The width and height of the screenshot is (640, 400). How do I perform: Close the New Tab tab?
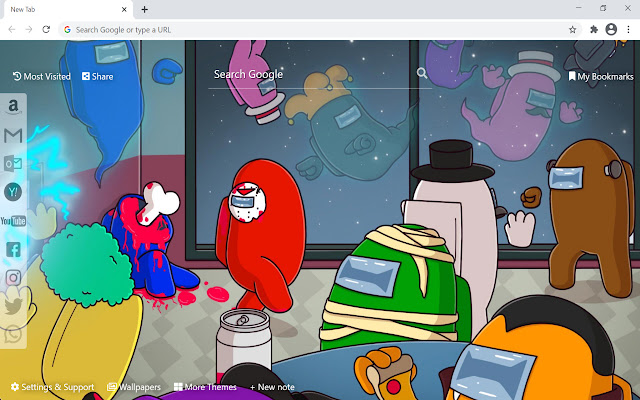124,9
